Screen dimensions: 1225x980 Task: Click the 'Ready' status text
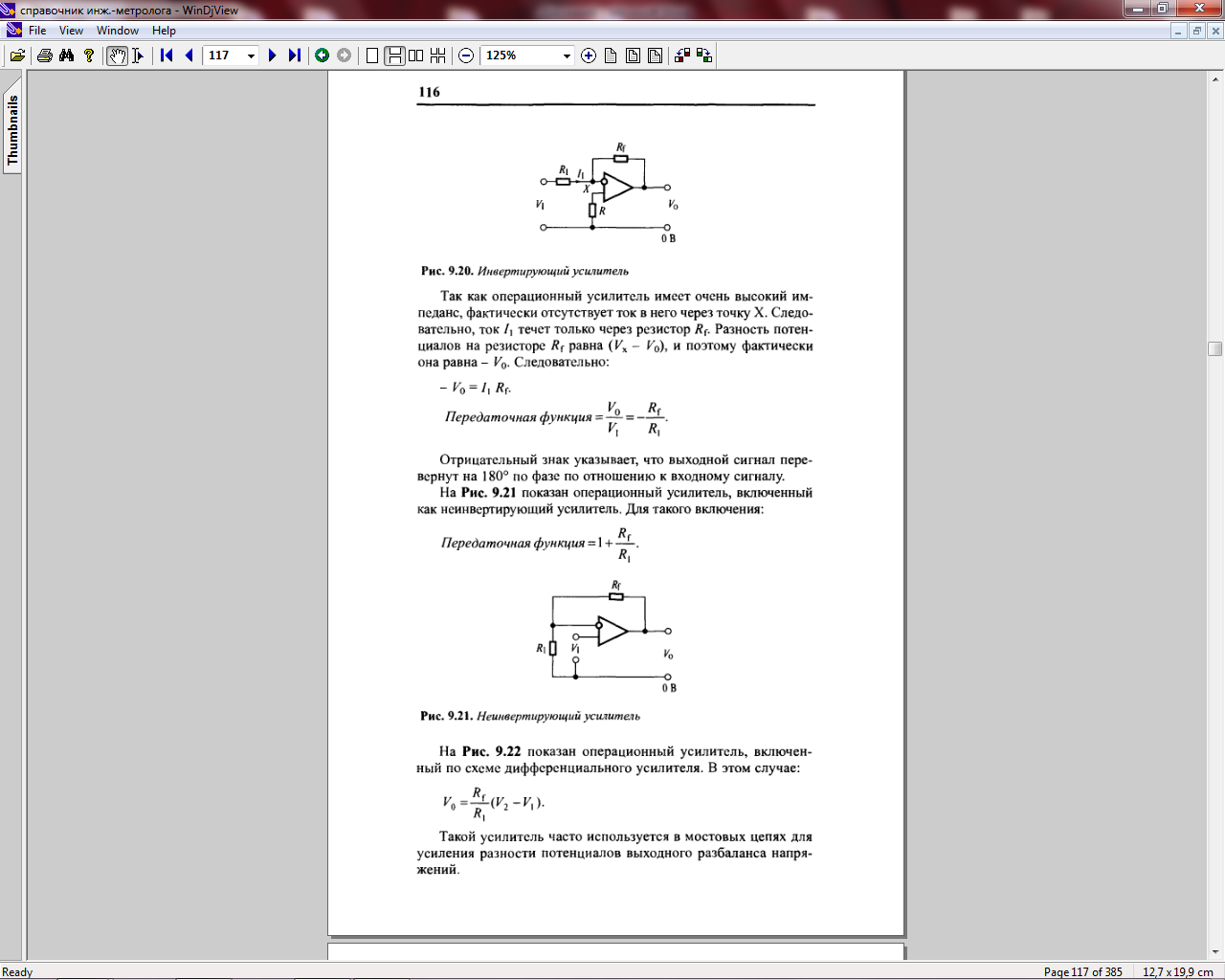pos(17,971)
